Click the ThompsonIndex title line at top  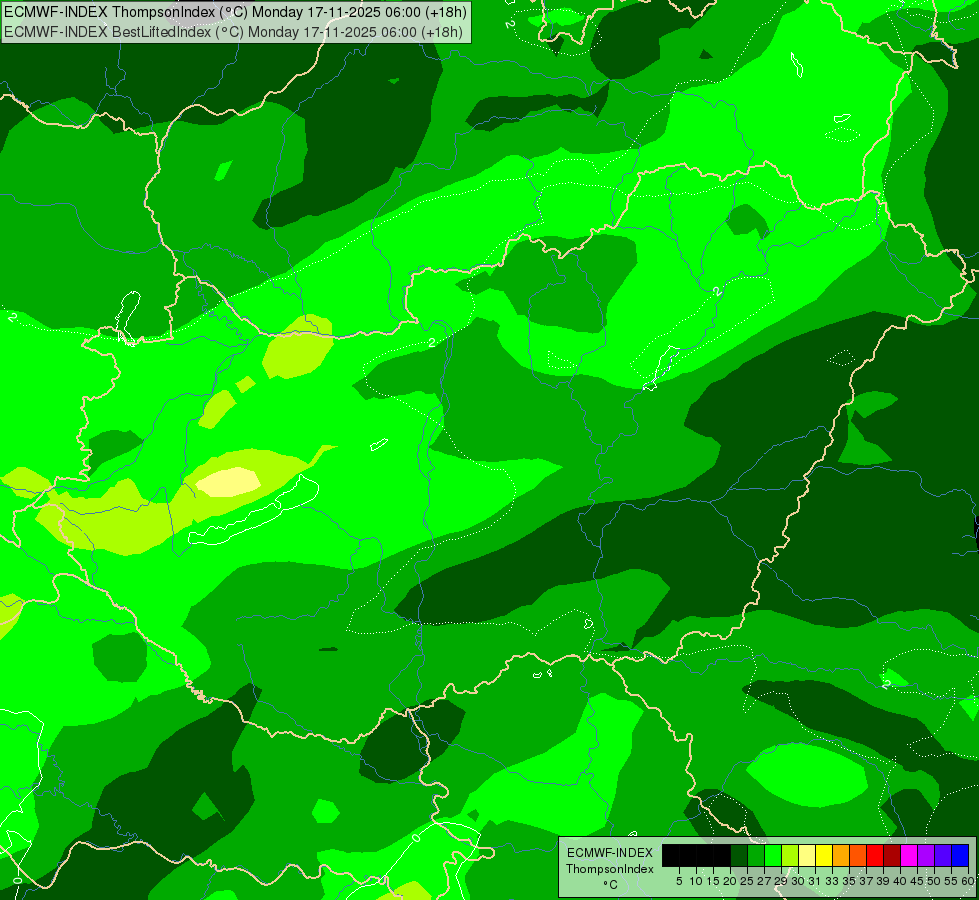[235, 12]
